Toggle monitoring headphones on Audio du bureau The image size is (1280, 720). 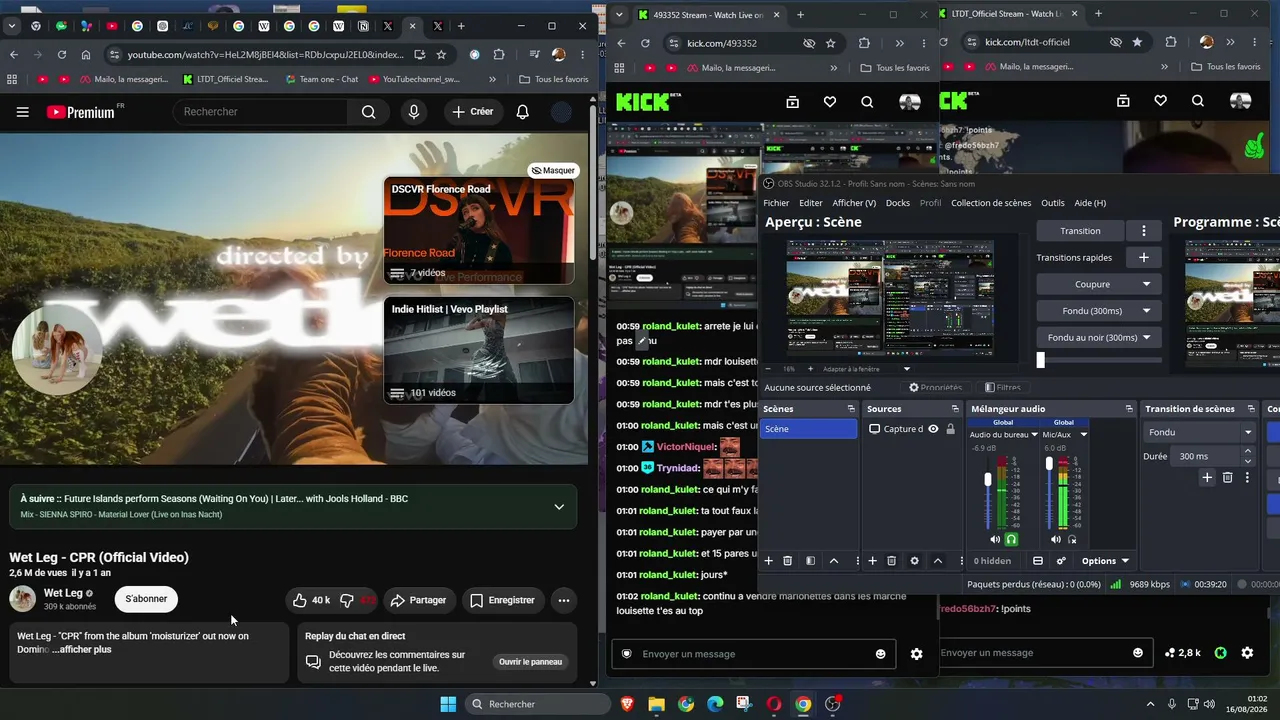coord(1011,539)
